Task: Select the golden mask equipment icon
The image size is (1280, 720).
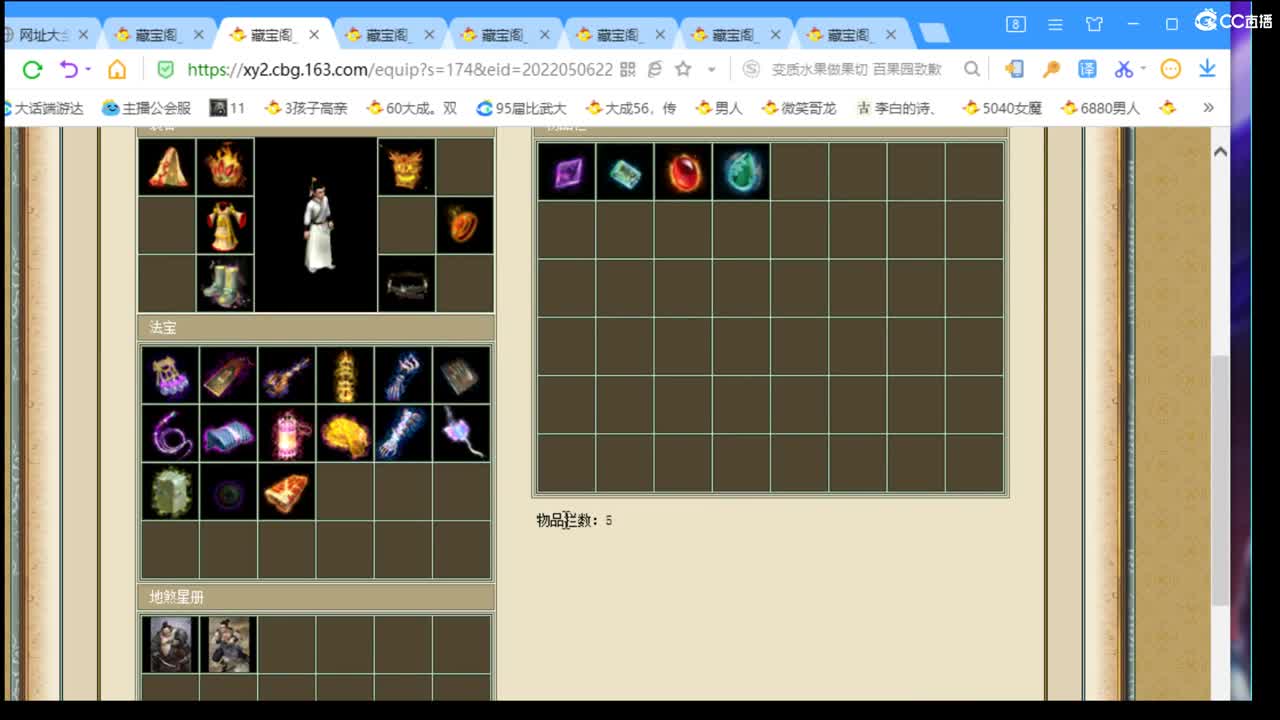Action: (x=406, y=167)
